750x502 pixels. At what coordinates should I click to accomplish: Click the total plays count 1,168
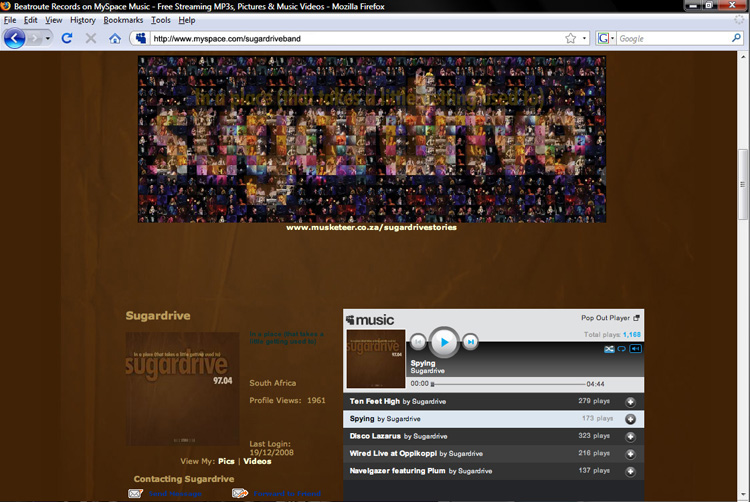[x=631, y=335]
